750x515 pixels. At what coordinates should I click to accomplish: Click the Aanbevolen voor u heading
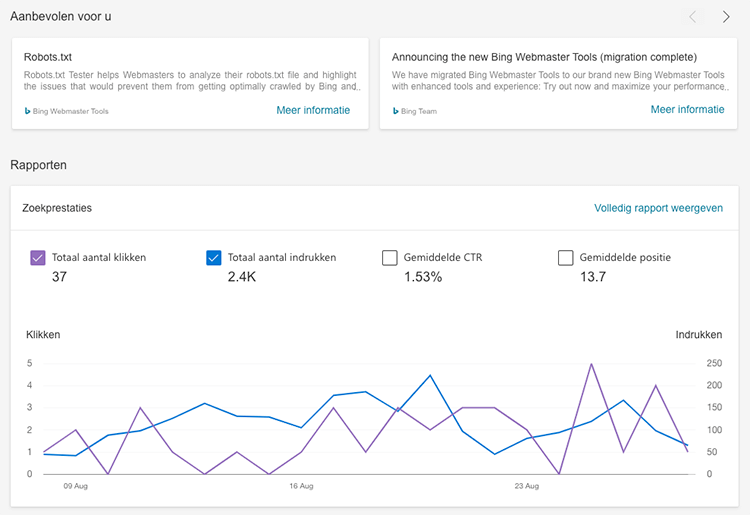61,16
